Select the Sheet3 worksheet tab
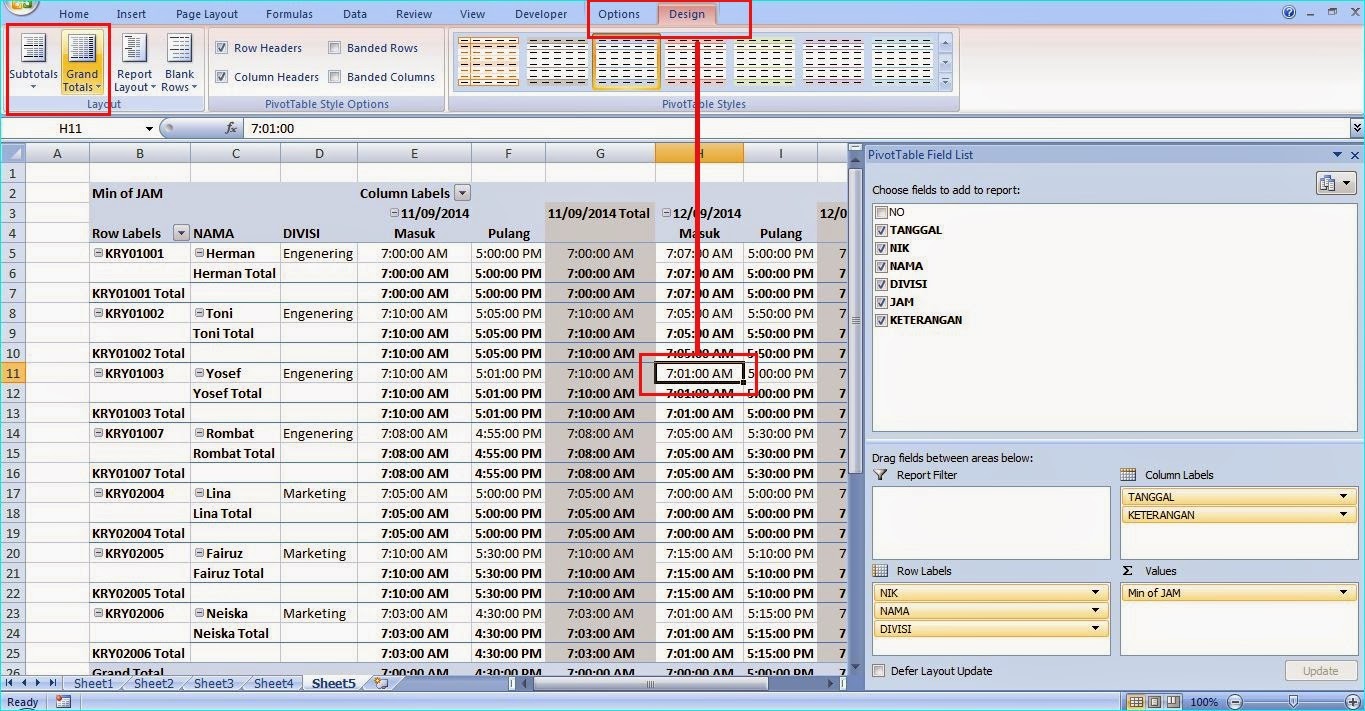Viewport: 1365px width, 711px height. click(212, 683)
